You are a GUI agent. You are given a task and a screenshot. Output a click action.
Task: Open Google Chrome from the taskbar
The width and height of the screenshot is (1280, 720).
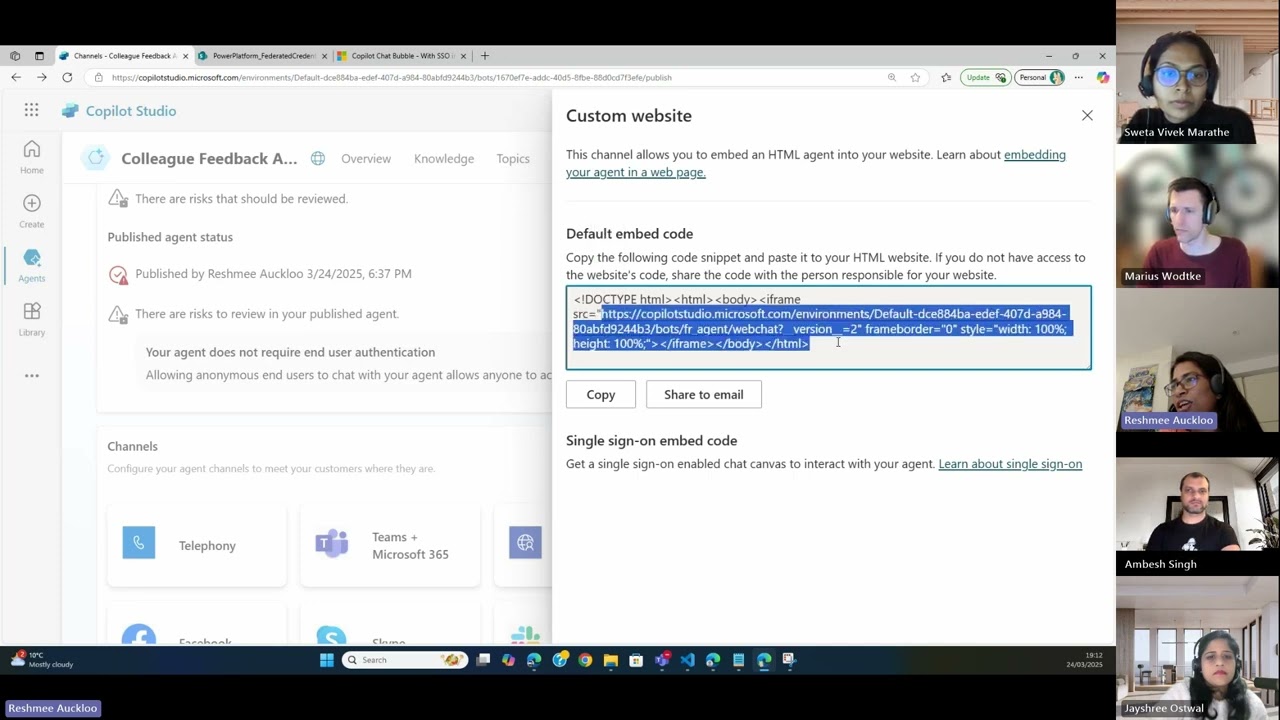point(585,660)
